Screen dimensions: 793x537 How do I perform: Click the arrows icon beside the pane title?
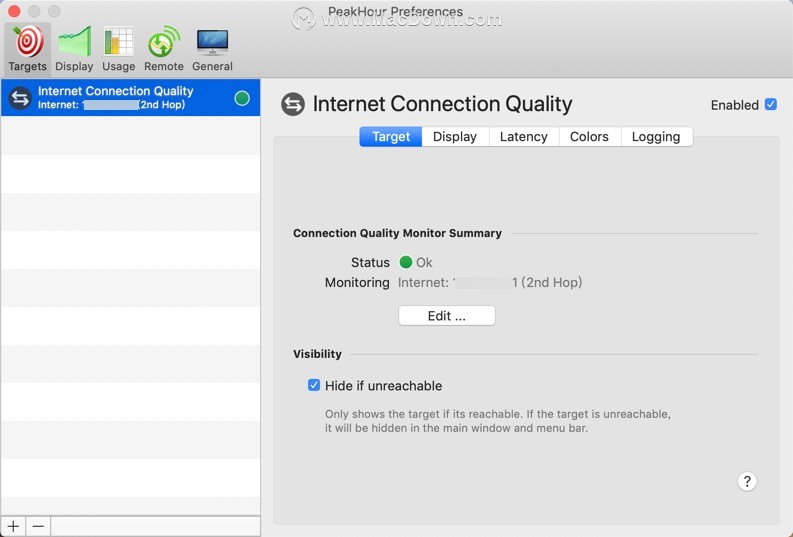[293, 104]
